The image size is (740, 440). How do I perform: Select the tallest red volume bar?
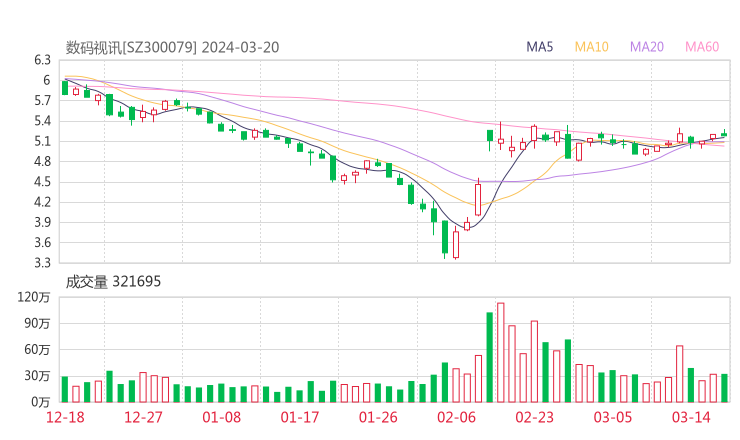tap(501, 353)
